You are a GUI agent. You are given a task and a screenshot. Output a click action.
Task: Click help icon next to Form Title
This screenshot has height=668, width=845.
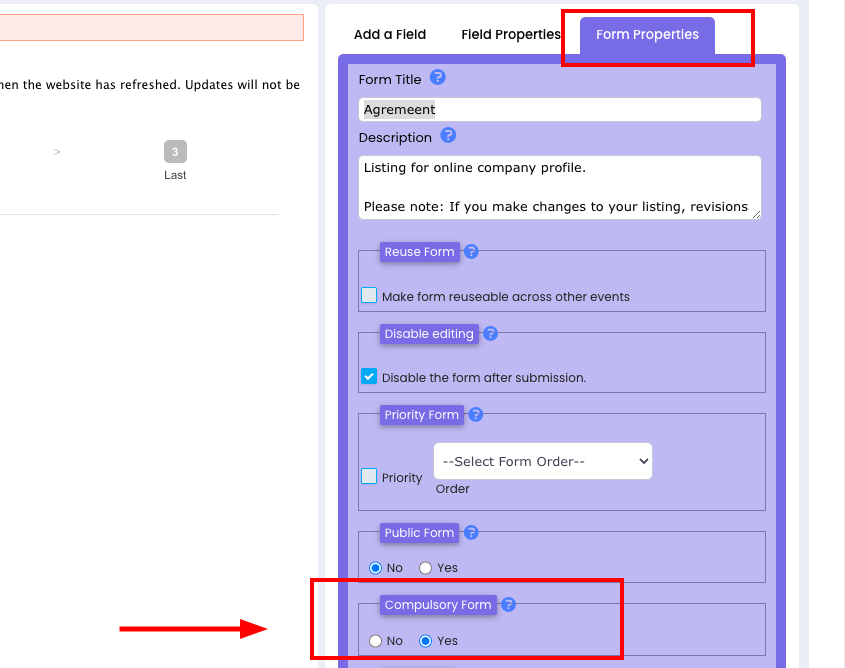437,78
